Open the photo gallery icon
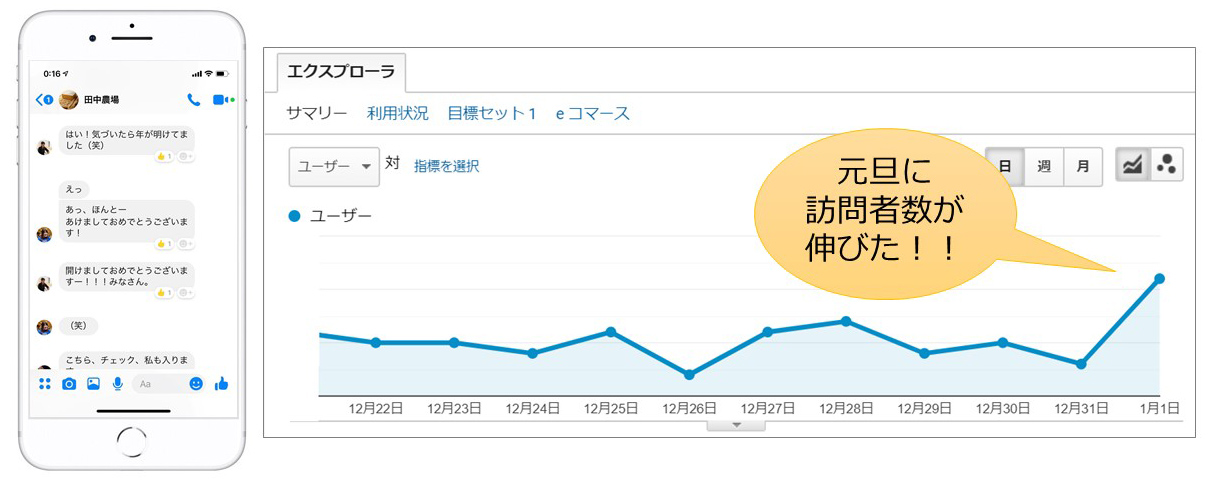1218x480 pixels. tap(93, 384)
